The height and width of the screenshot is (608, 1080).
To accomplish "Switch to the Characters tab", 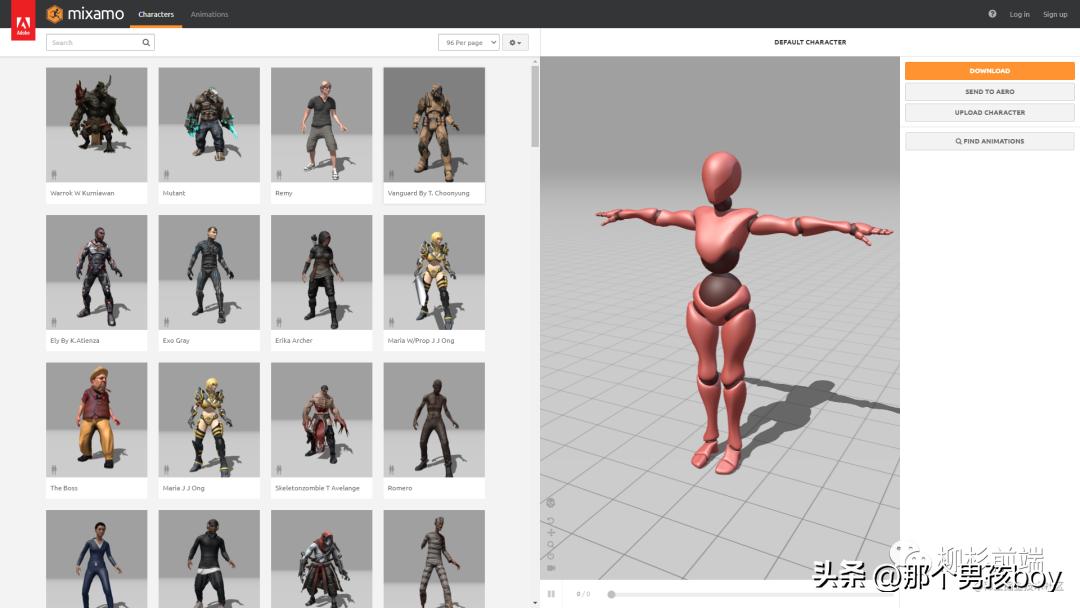I will (x=156, y=14).
